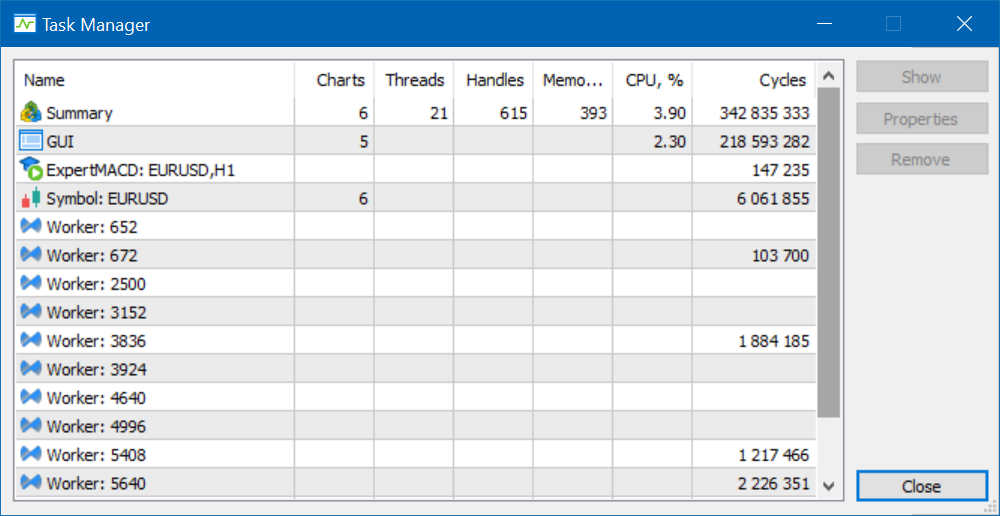Click the scrollbar up arrow
Viewport: 1000px width, 516px height.
tap(828, 76)
